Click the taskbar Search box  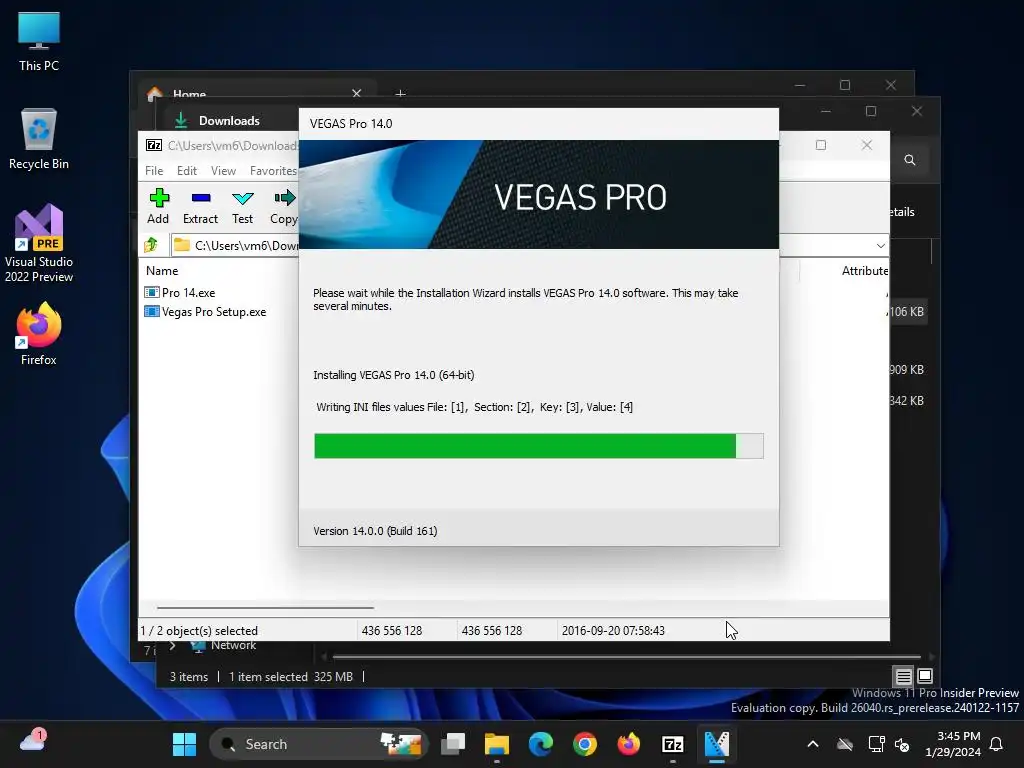[x=319, y=744]
